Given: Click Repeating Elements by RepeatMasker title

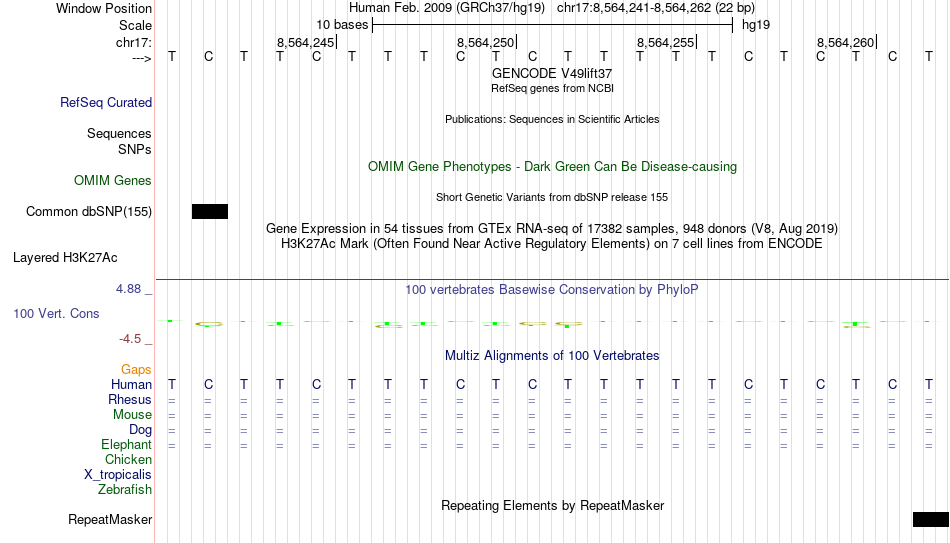Looking at the screenshot, I should [x=553, y=505].
